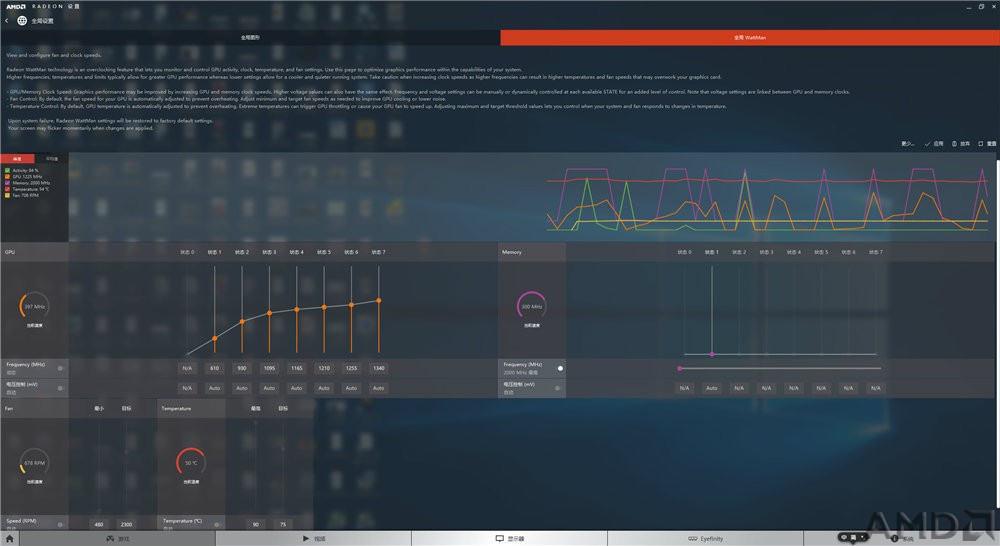The image size is (1000, 546).
Task: Open the Home icon in bottom bar
Action: click(10, 539)
